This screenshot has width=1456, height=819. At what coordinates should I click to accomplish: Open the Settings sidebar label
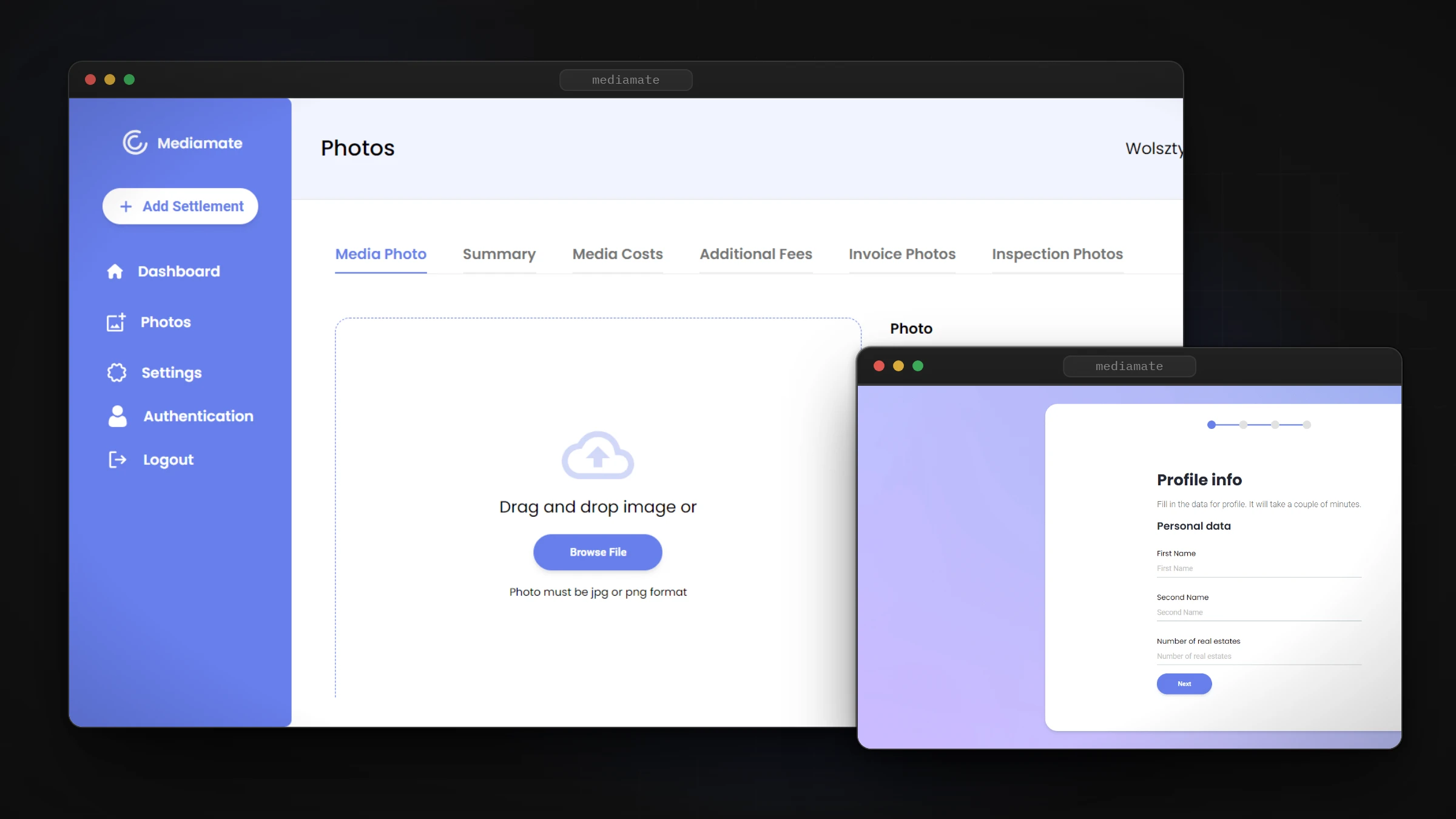point(172,372)
